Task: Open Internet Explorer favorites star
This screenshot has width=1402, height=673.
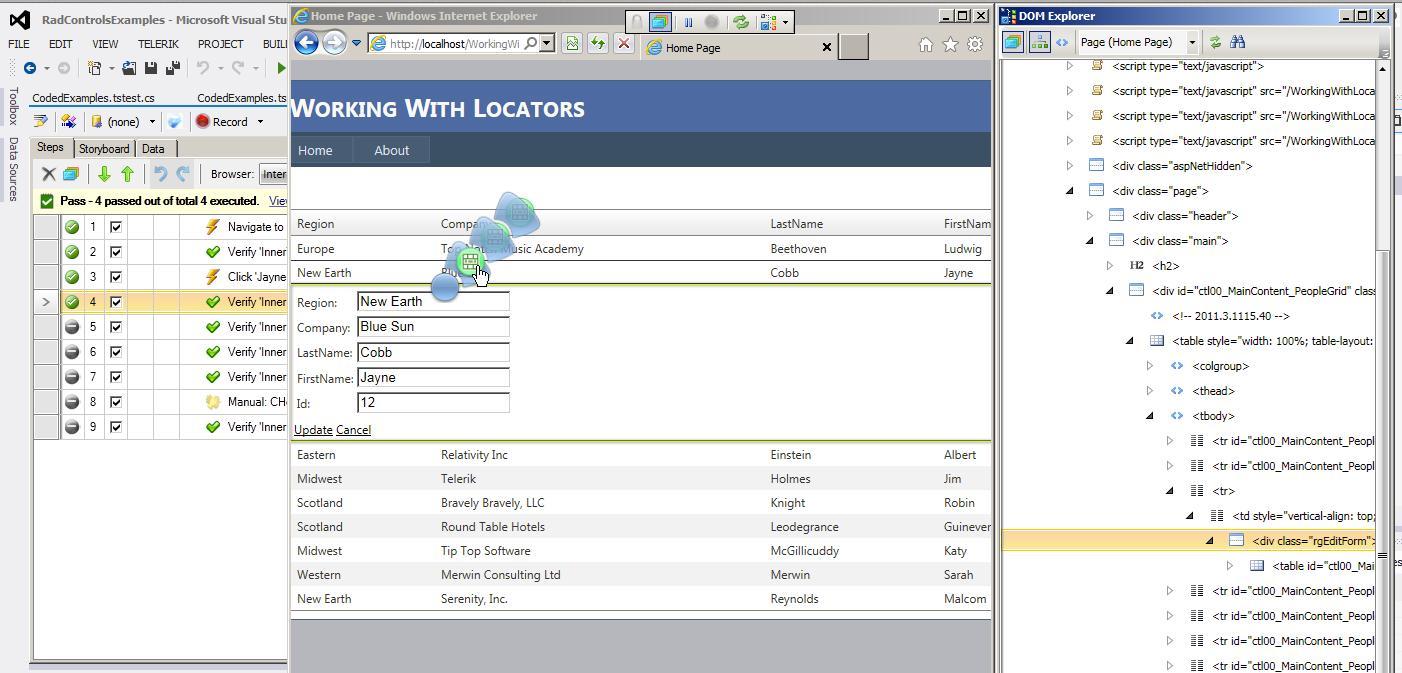Action: [x=950, y=44]
